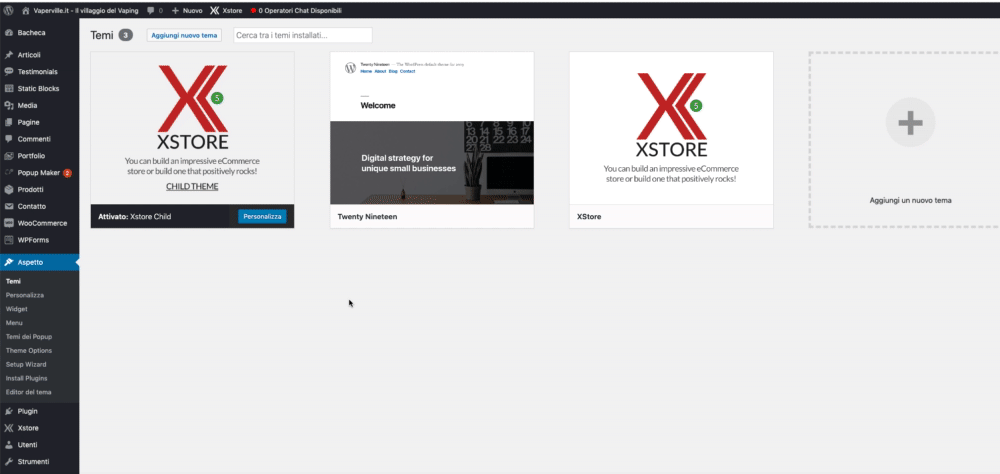
Task: Open the home icon for Vaperville.it
Action: tap(26, 10)
